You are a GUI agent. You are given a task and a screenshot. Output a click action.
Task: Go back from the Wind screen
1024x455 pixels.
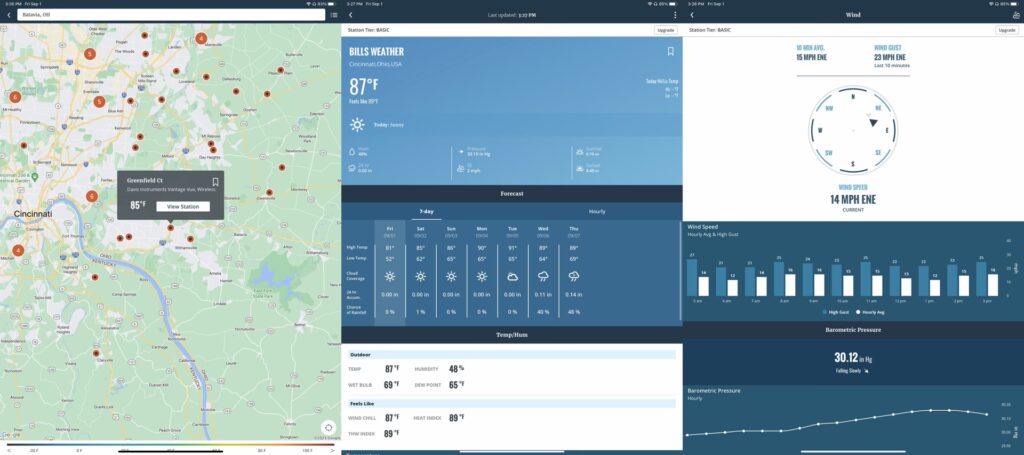[692, 15]
